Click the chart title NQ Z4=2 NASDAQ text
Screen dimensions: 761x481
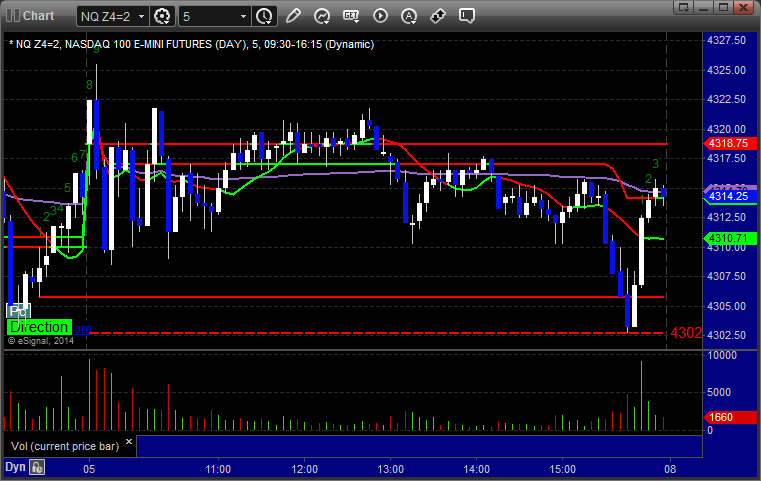pyautogui.click(x=192, y=44)
